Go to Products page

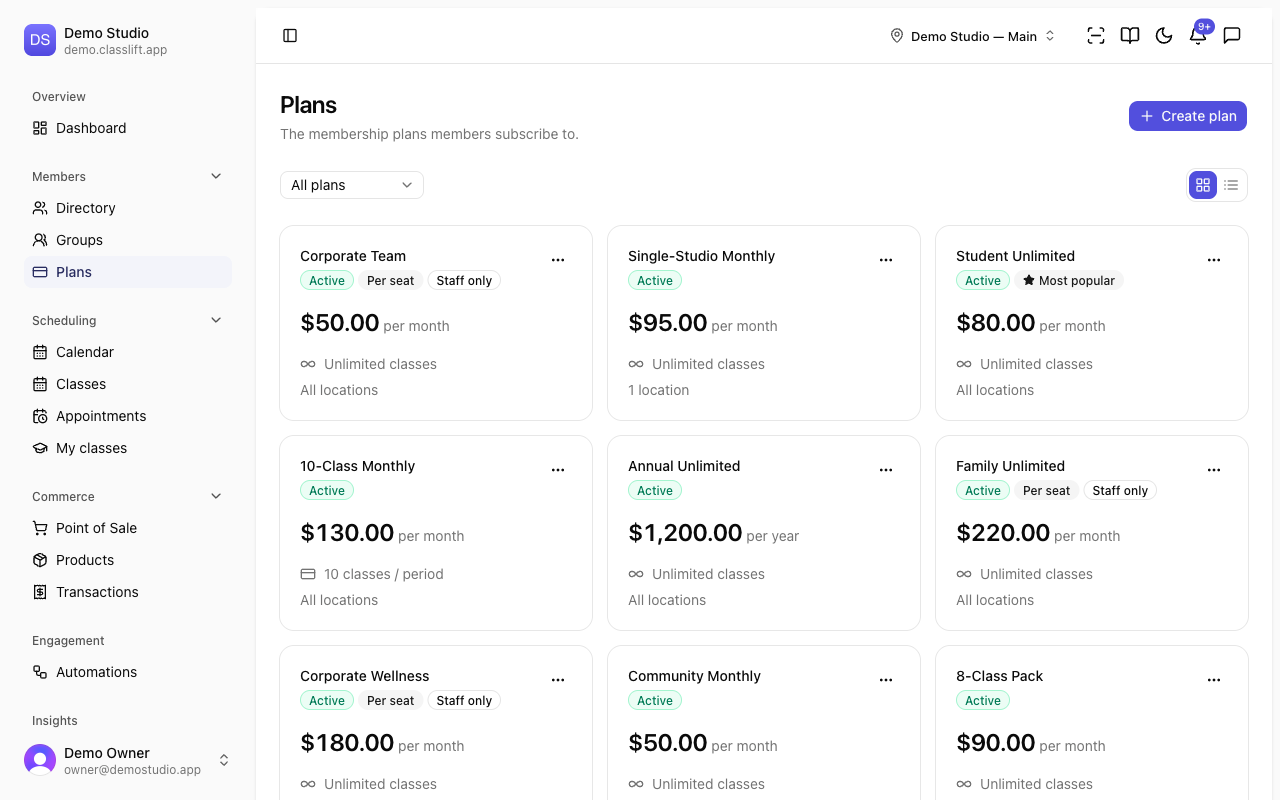(x=128, y=560)
